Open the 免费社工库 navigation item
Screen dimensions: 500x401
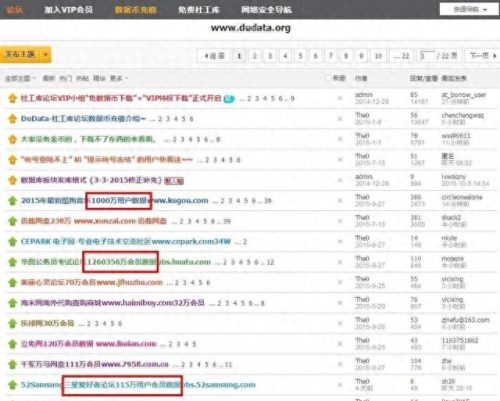point(199,10)
